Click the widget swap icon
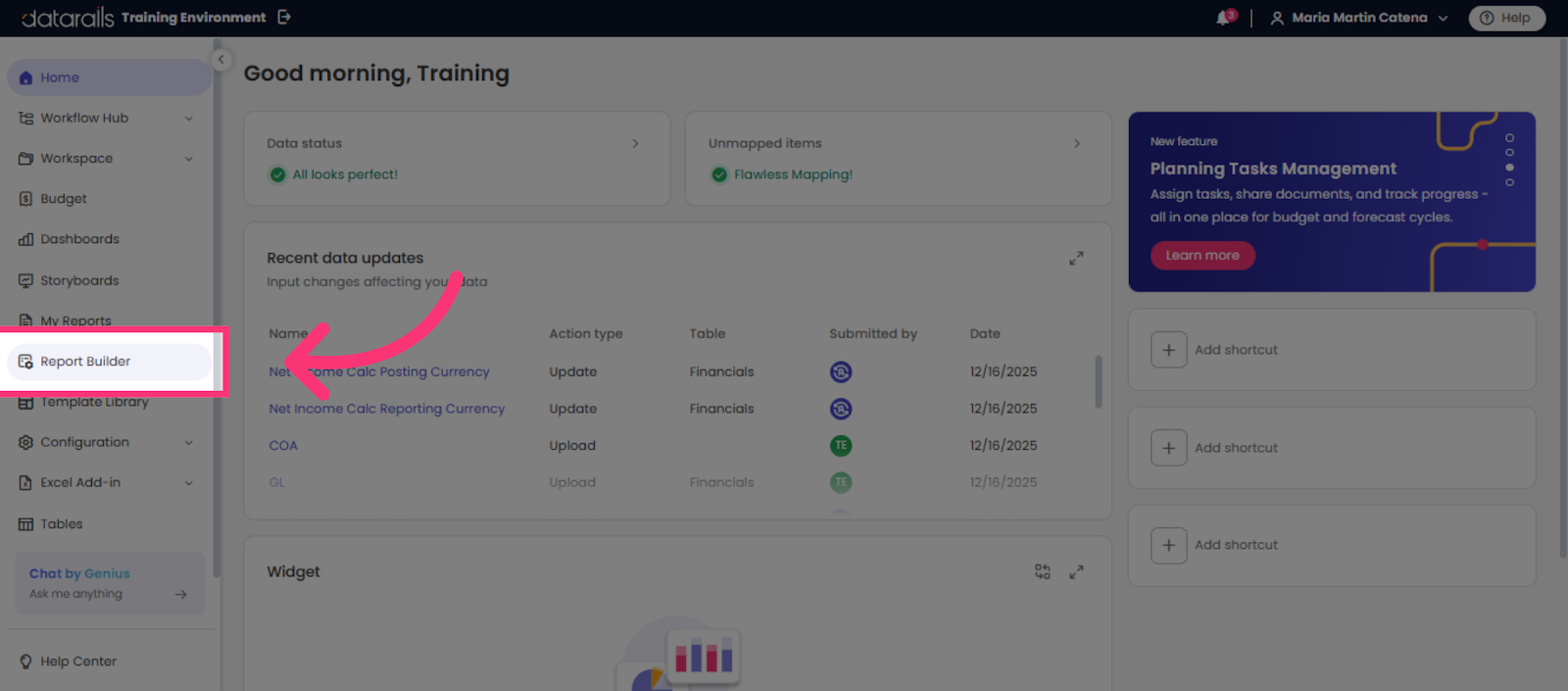The height and width of the screenshot is (691, 1568). 1043,571
